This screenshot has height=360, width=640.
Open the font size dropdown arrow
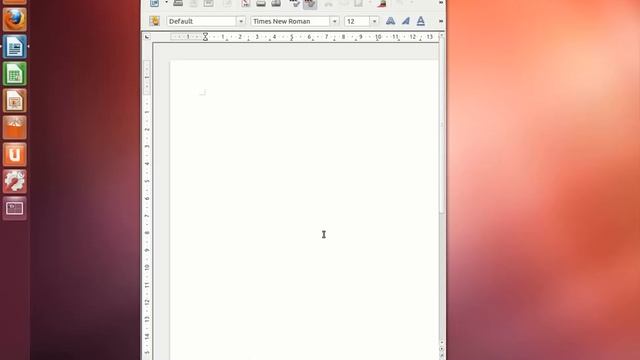pyautogui.click(x=374, y=21)
